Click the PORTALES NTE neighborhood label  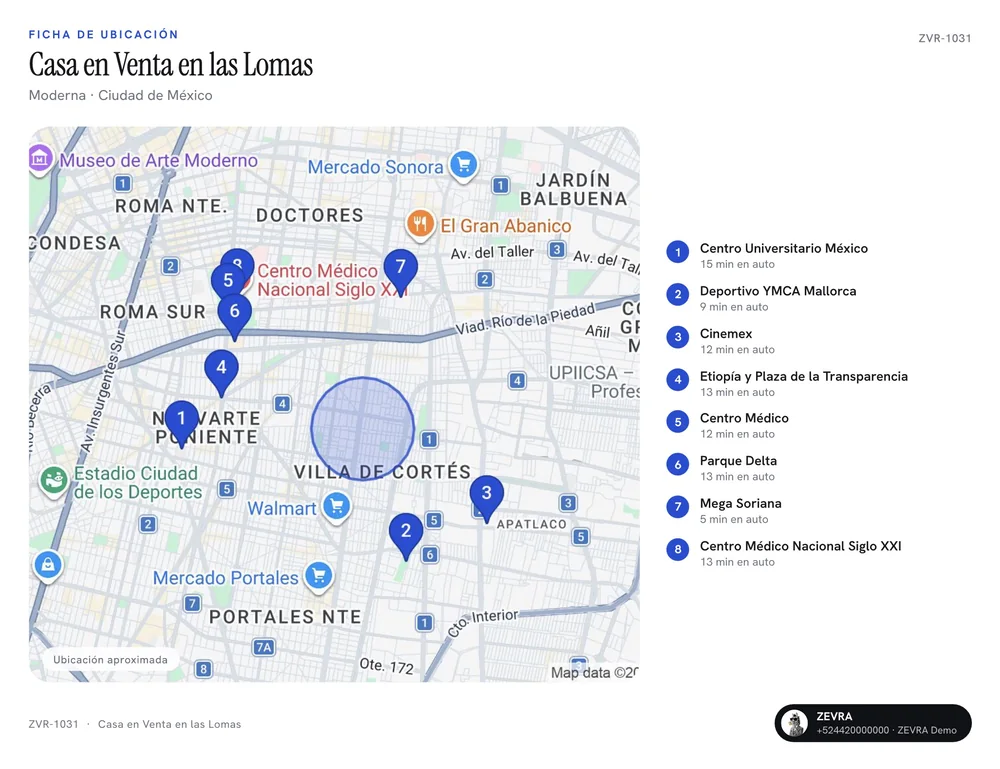(285, 617)
